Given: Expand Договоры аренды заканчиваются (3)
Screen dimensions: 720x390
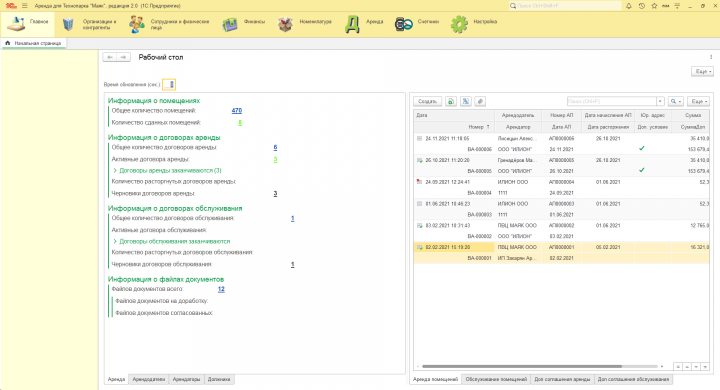Looking at the screenshot, I should tap(115, 170).
